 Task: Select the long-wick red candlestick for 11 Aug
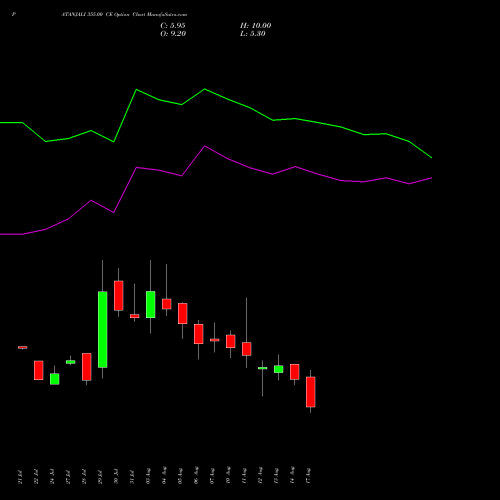tap(247, 349)
